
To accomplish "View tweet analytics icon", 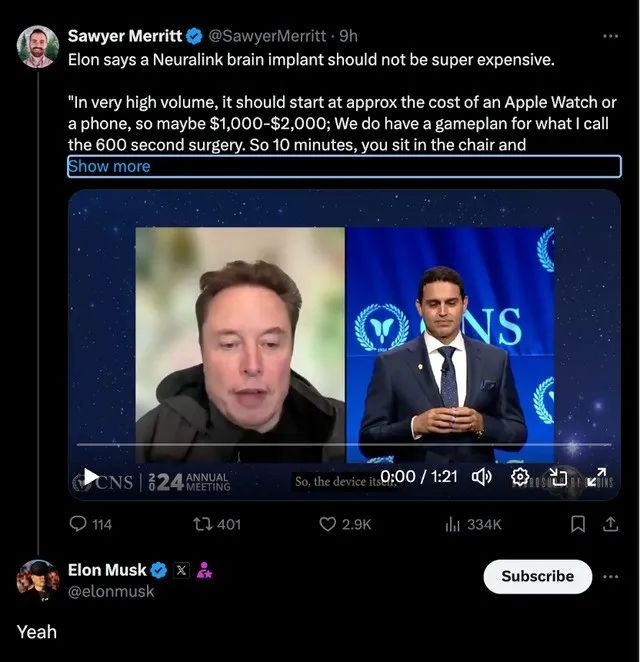I will pyautogui.click(x=452, y=524).
